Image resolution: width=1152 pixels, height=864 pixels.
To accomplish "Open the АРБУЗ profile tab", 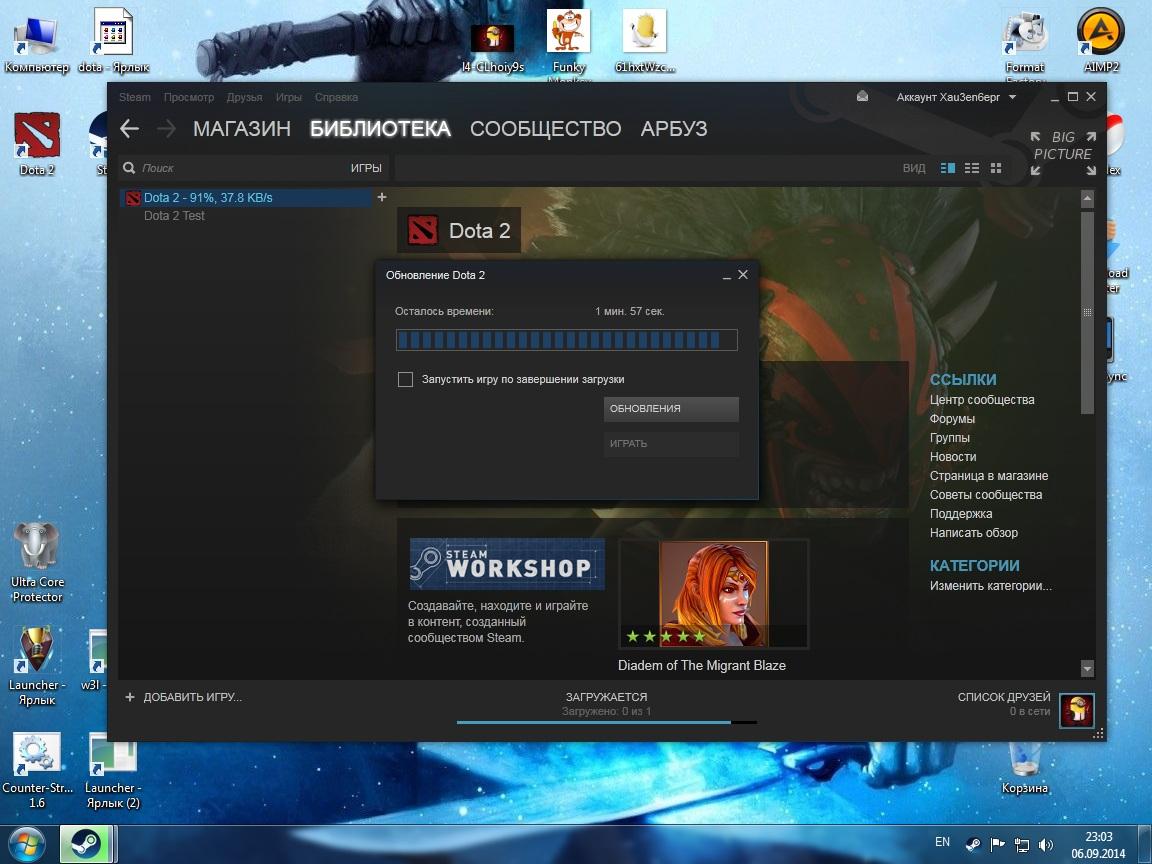I will [x=674, y=129].
